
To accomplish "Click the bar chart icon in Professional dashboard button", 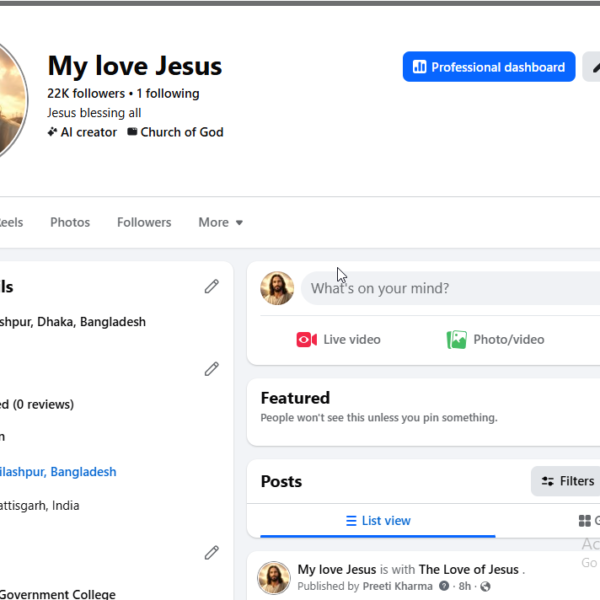I will point(419,67).
